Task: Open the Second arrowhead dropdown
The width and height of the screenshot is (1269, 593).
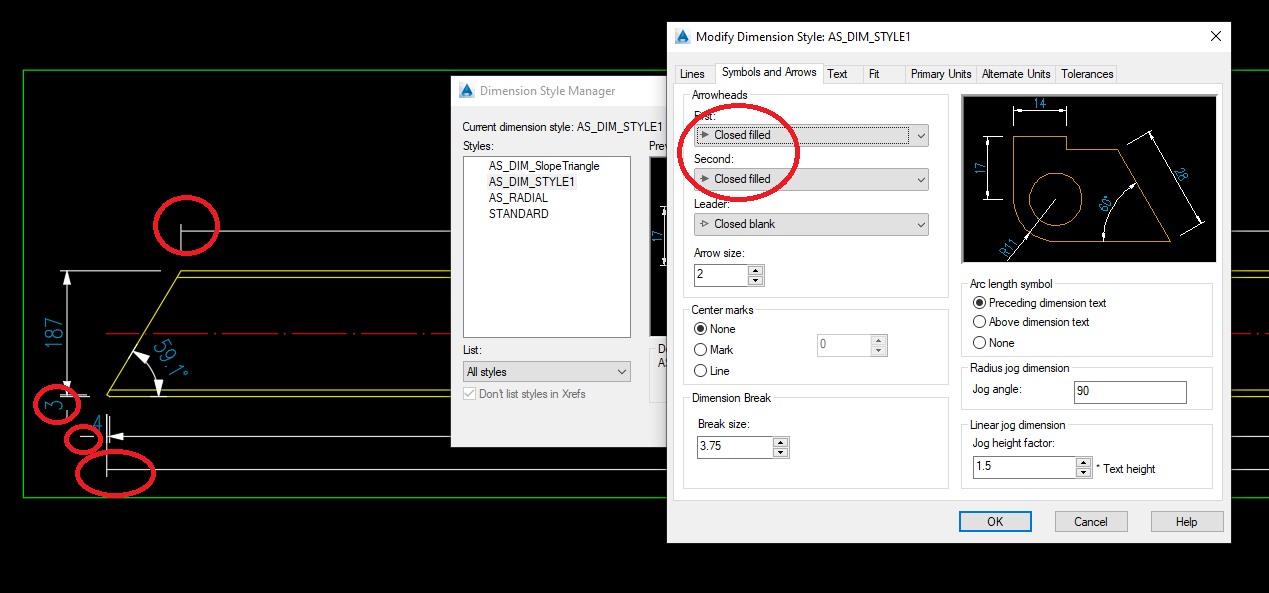Action: coord(919,179)
